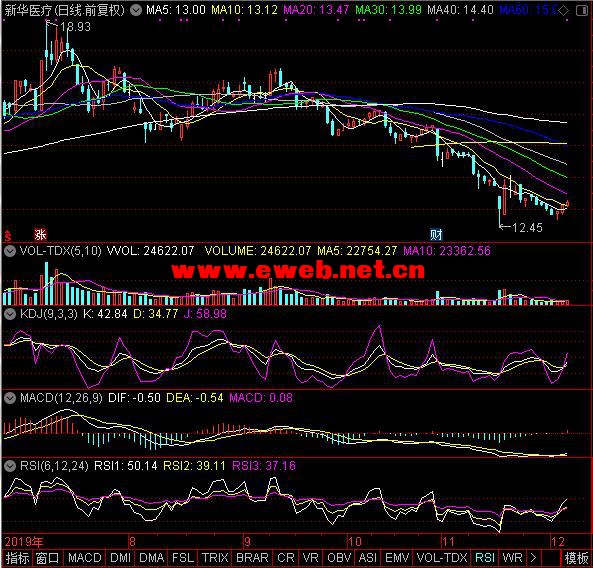Click the MA5: 13.00 label
This screenshot has width=593, height=568.
pyautogui.click(x=175, y=10)
